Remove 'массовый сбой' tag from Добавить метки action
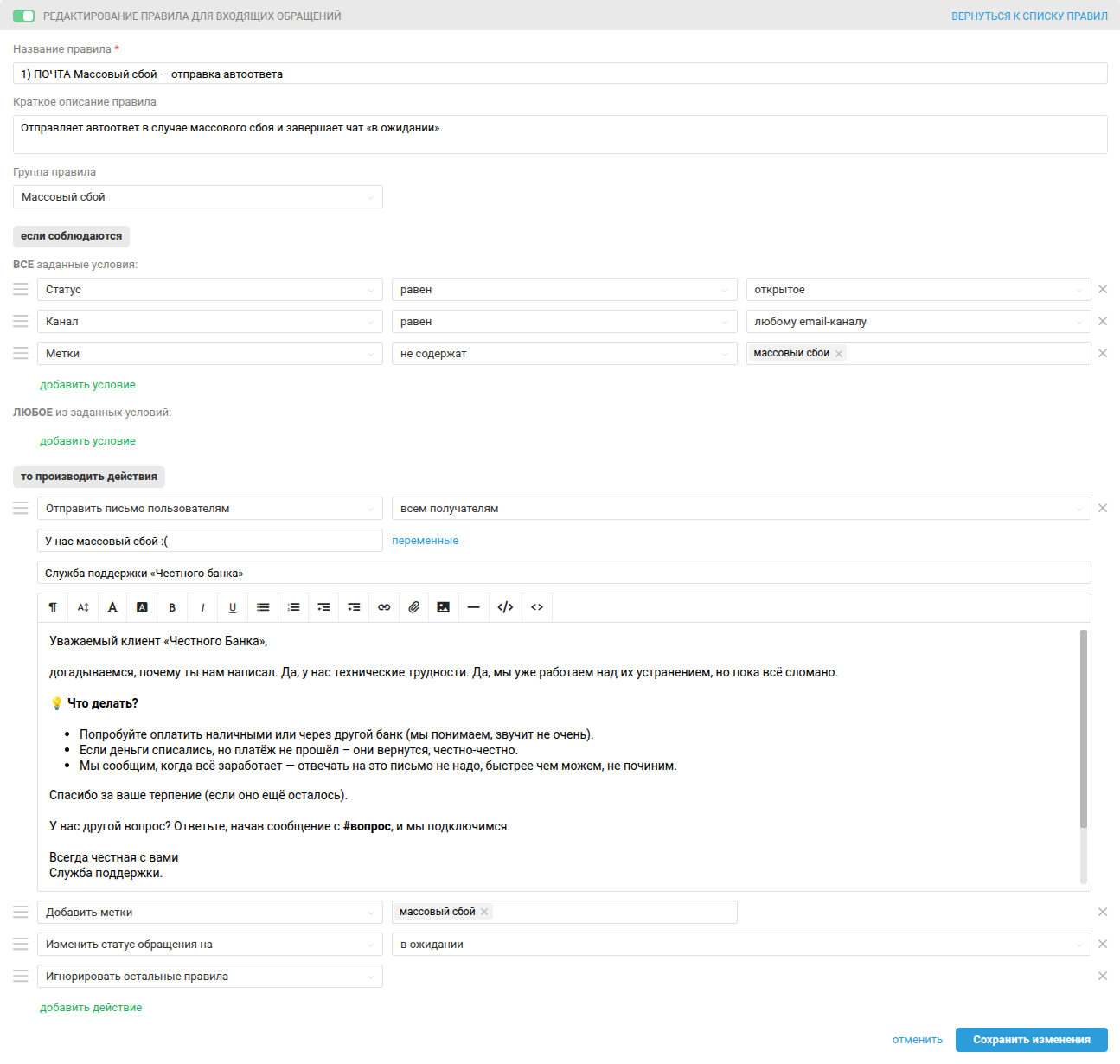1120x1064 pixels. pos(484,912)
